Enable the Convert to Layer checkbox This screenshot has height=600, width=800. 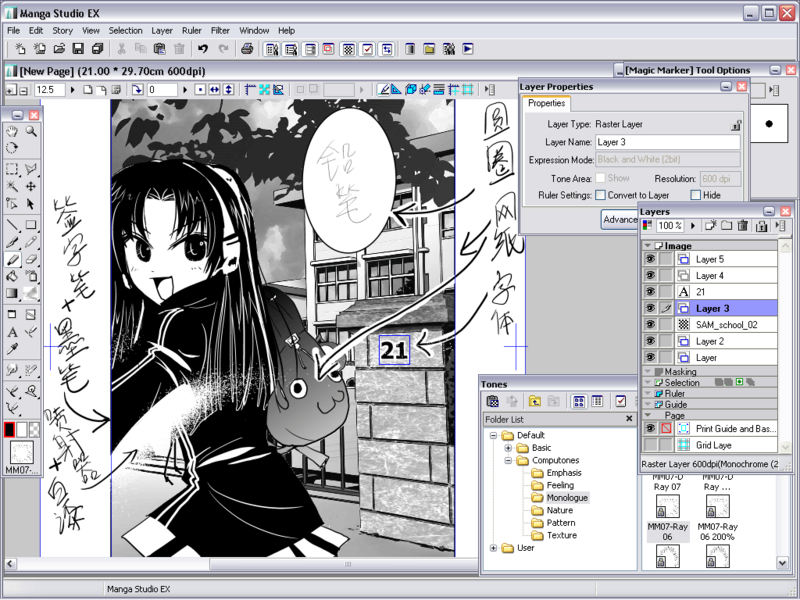601,195
